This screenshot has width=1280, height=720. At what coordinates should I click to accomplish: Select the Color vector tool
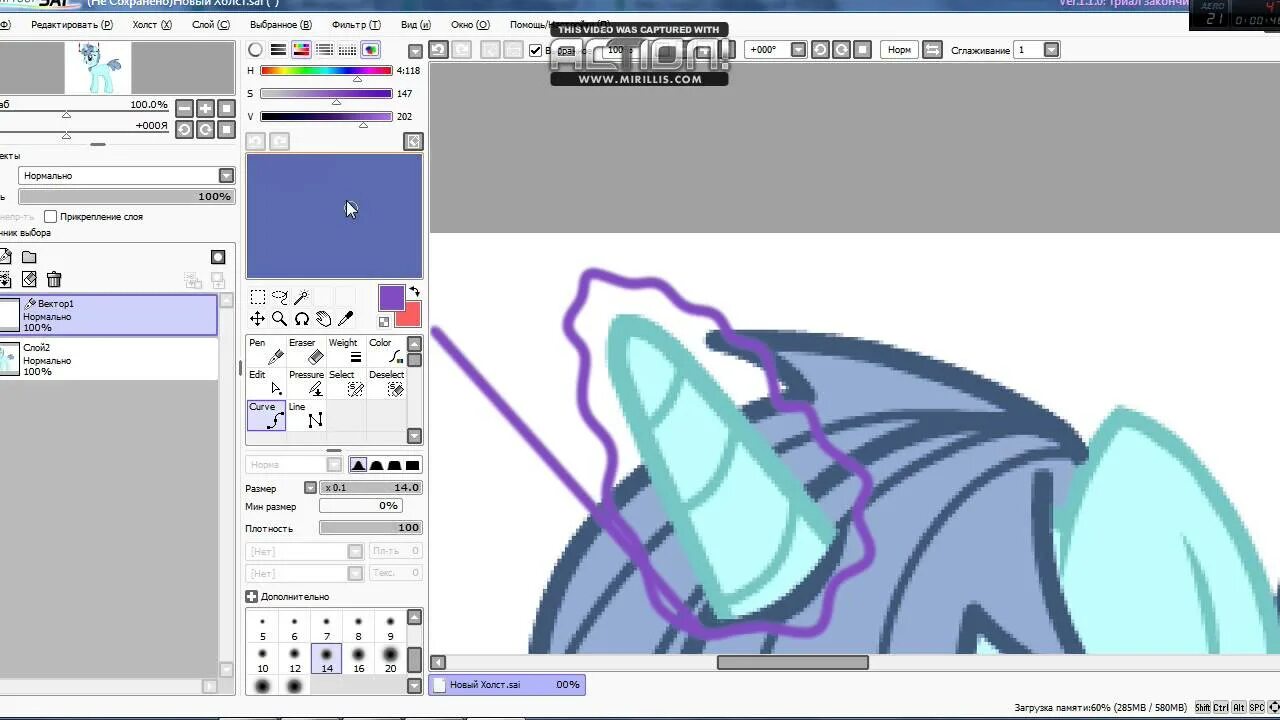[385, 350]
